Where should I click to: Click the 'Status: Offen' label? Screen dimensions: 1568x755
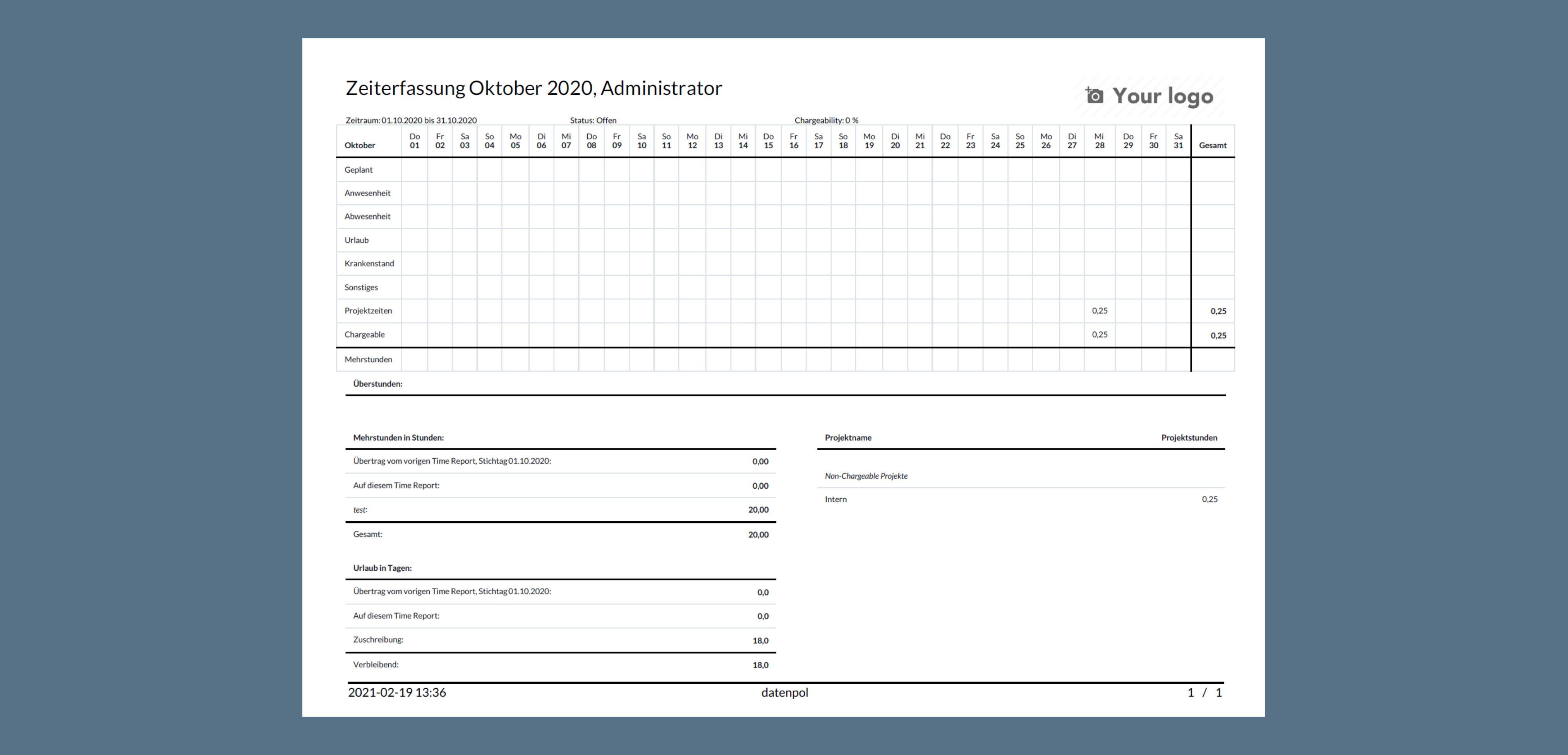tap(593, 120)
